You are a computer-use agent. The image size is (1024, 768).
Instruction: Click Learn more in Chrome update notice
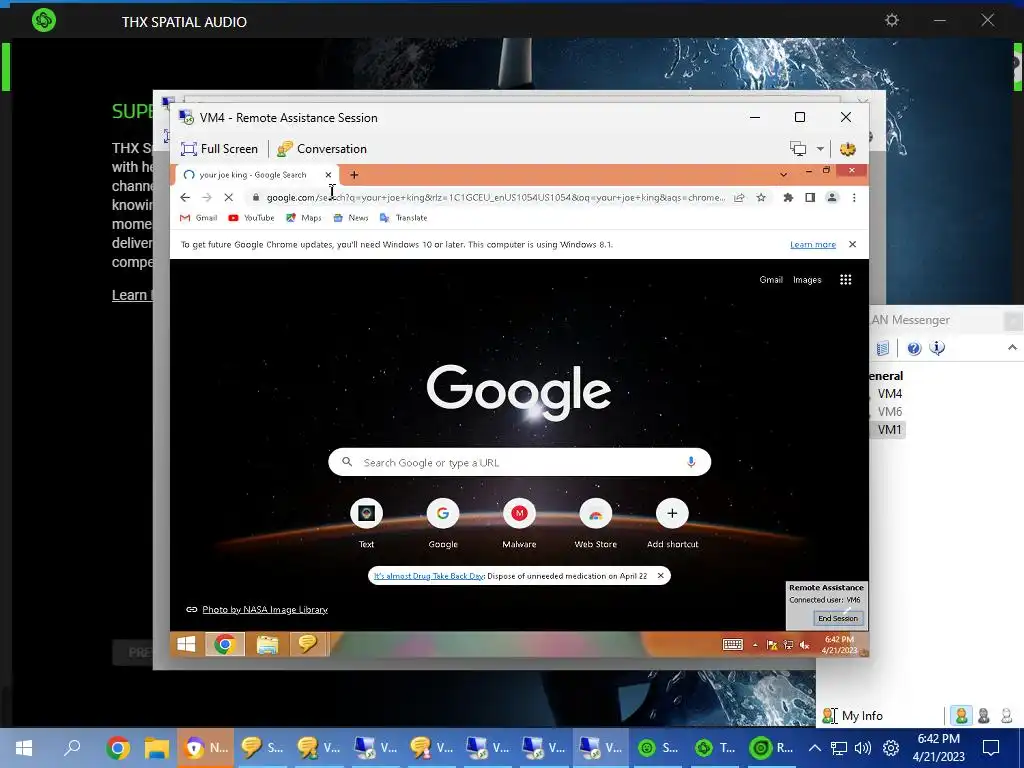click(x=812, y=244)
